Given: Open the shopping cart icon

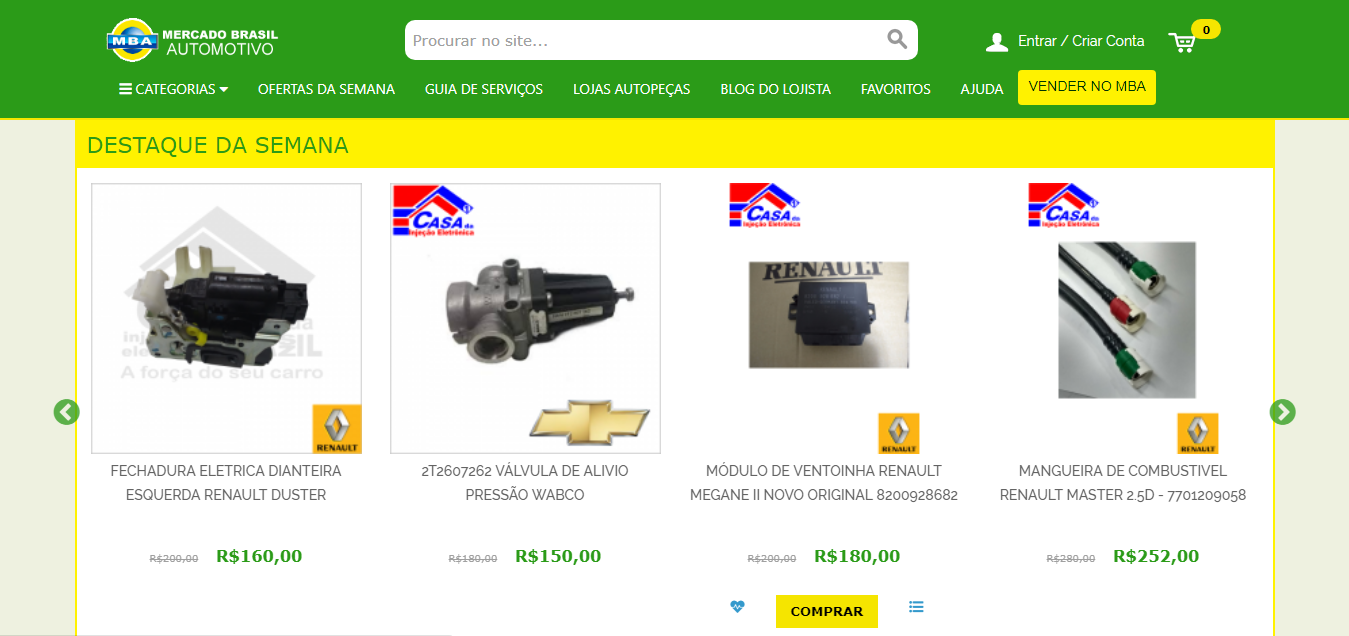Looking at the screenshot, I should click(1183, 42).
